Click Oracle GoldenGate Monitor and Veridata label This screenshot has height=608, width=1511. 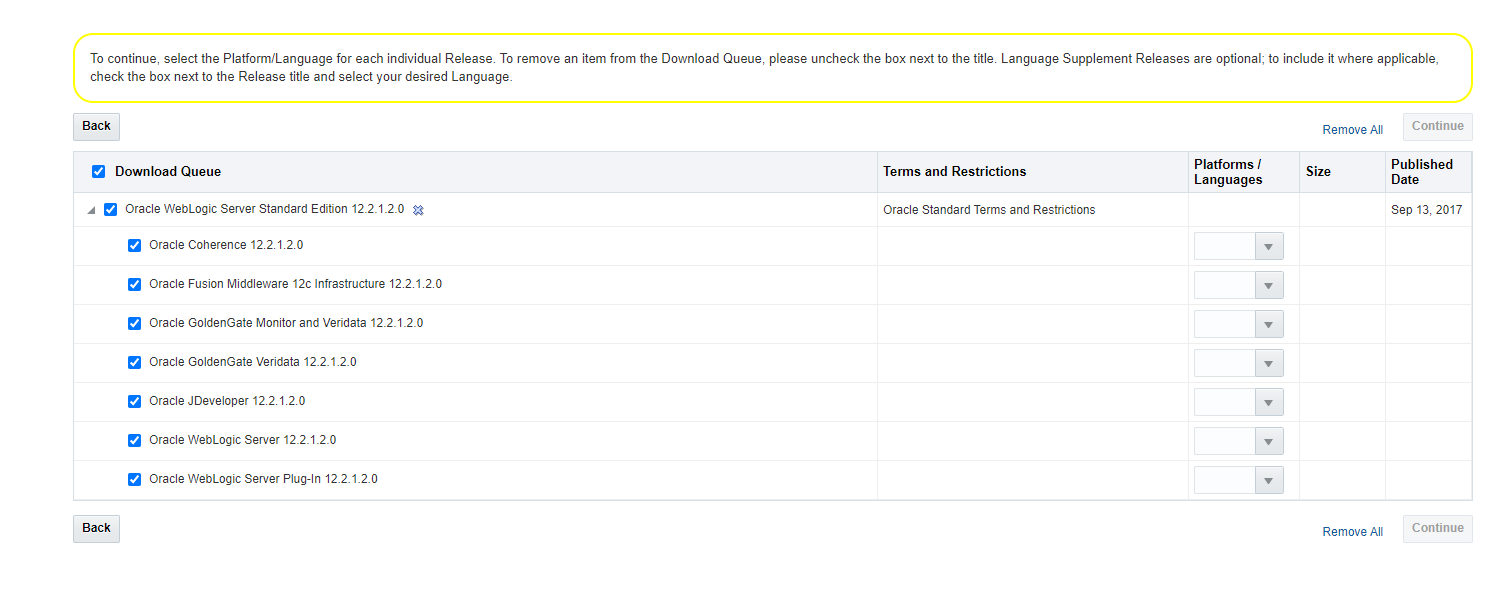point(286,323)
